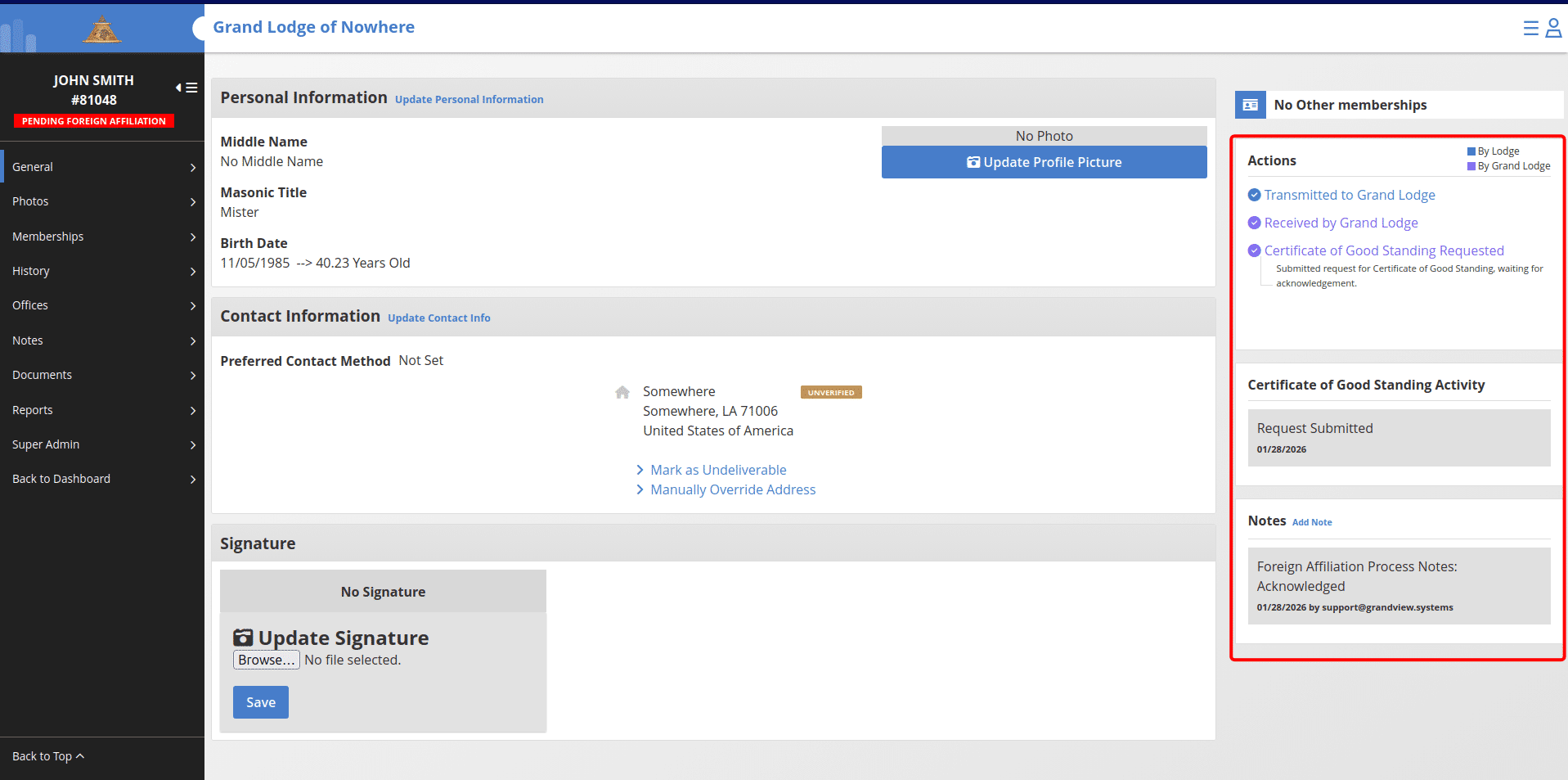The image size is (1568, 780).
Task: Browse for a signature file
Action: [267, 660]
